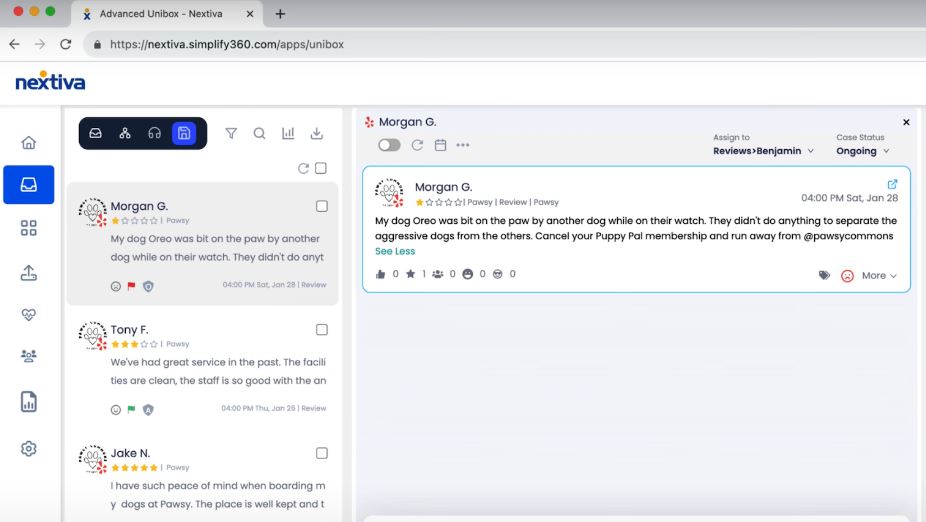Click the star icon with count 1
Image resolution: width=926 pixels, height=522 pixels.
(410, 274)
